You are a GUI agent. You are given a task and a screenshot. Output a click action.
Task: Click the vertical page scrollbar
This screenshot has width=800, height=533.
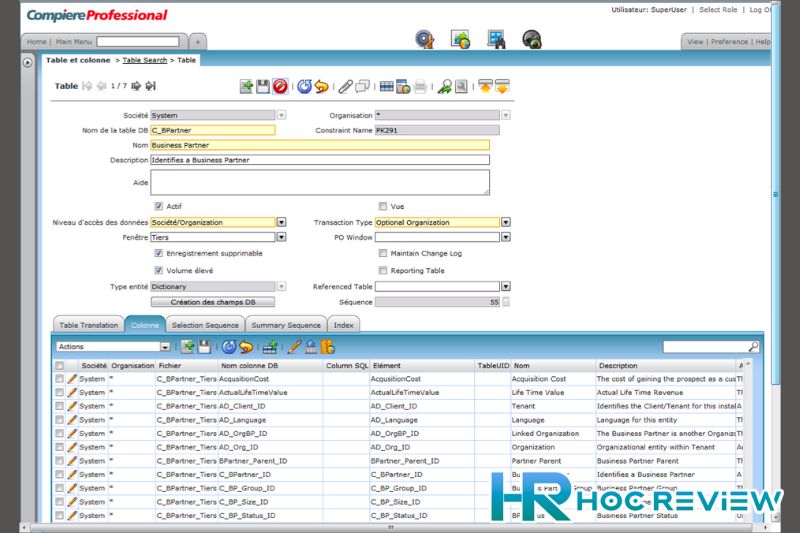[x=775, y=194]
